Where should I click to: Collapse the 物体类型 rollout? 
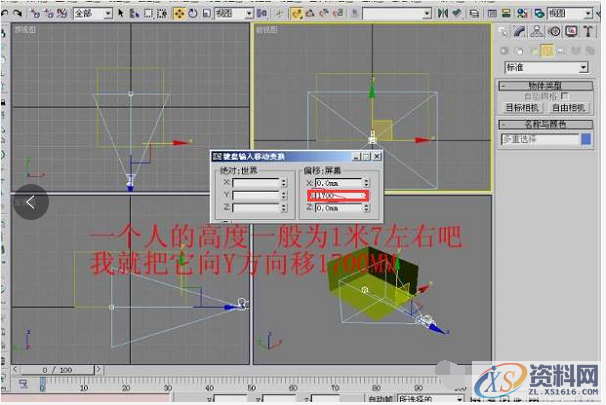coord(546,85)
